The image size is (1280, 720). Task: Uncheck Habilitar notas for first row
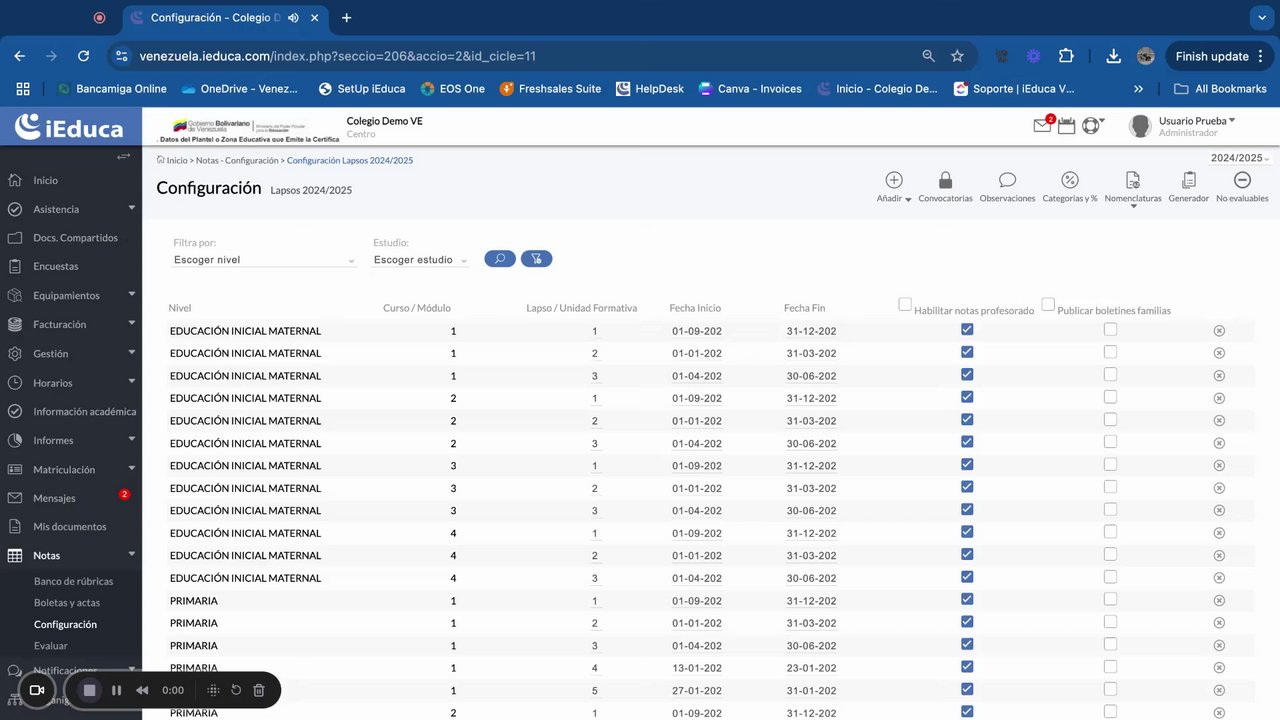(x=967, y=330)
